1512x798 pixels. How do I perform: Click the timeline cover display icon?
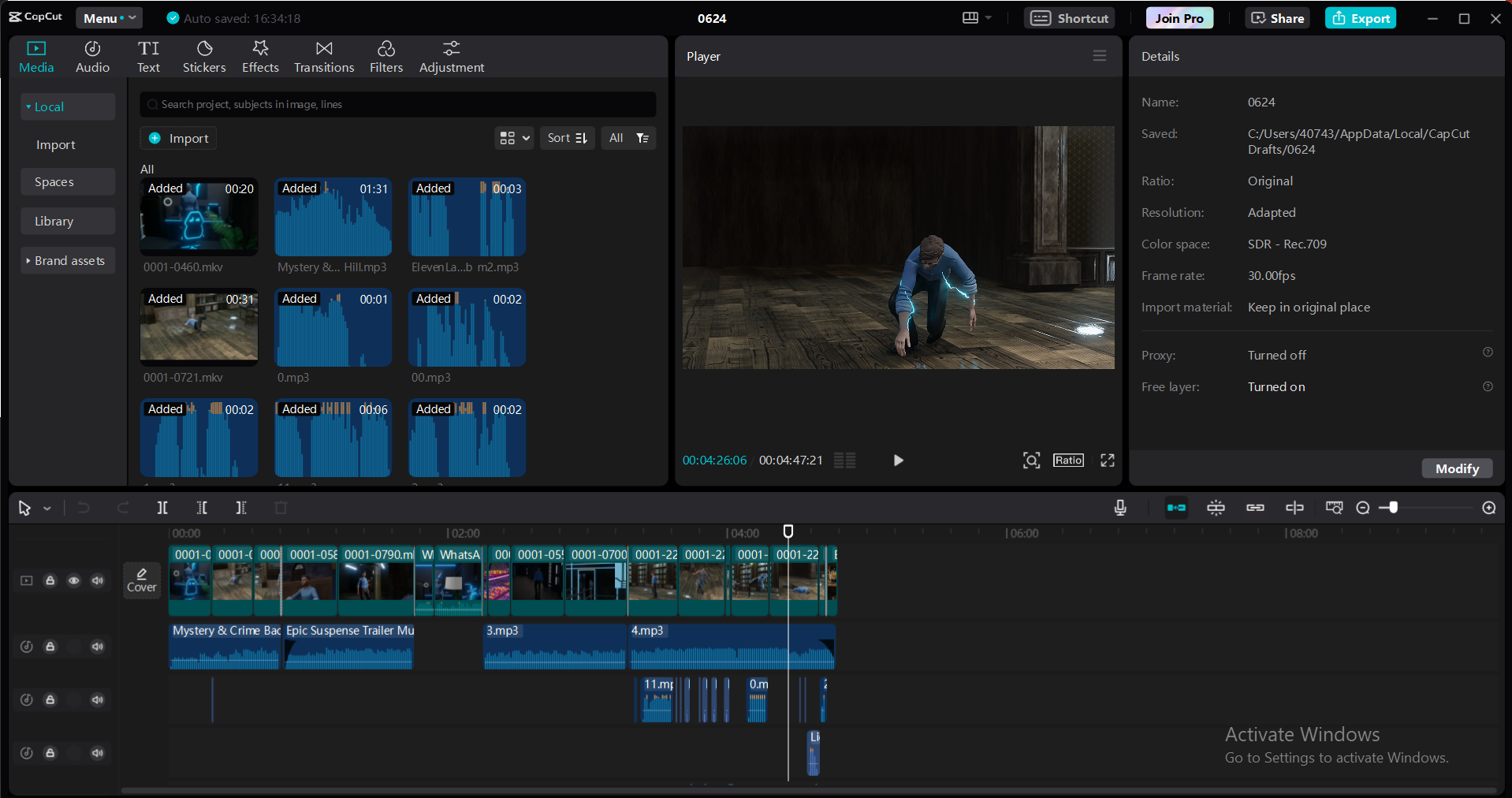1334,508
